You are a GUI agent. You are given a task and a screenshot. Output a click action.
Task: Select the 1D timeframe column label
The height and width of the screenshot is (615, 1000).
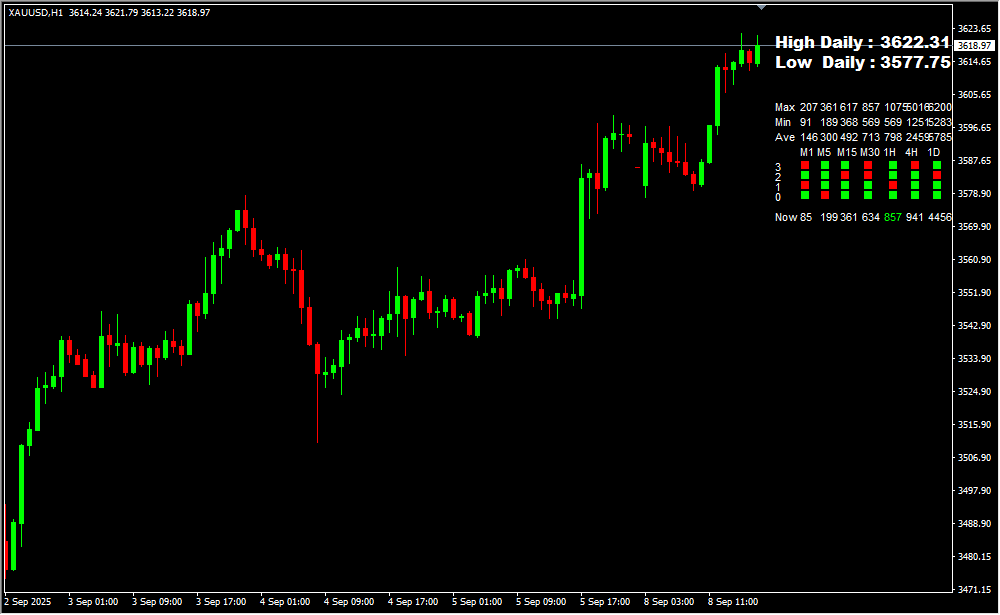click(x=933, y=152)
